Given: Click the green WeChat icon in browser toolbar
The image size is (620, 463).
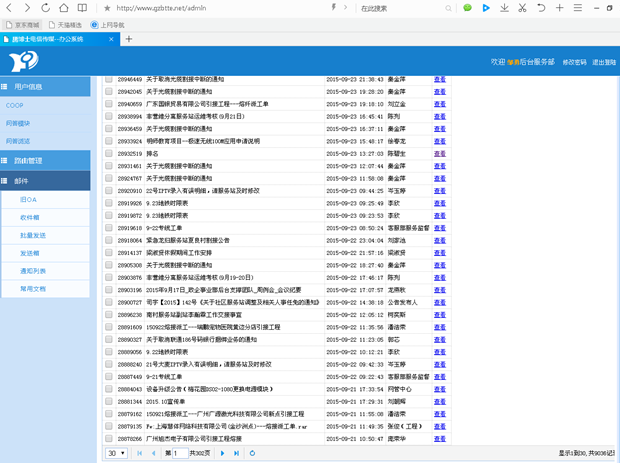Looking at the screenshot, I should coord(467,8).
